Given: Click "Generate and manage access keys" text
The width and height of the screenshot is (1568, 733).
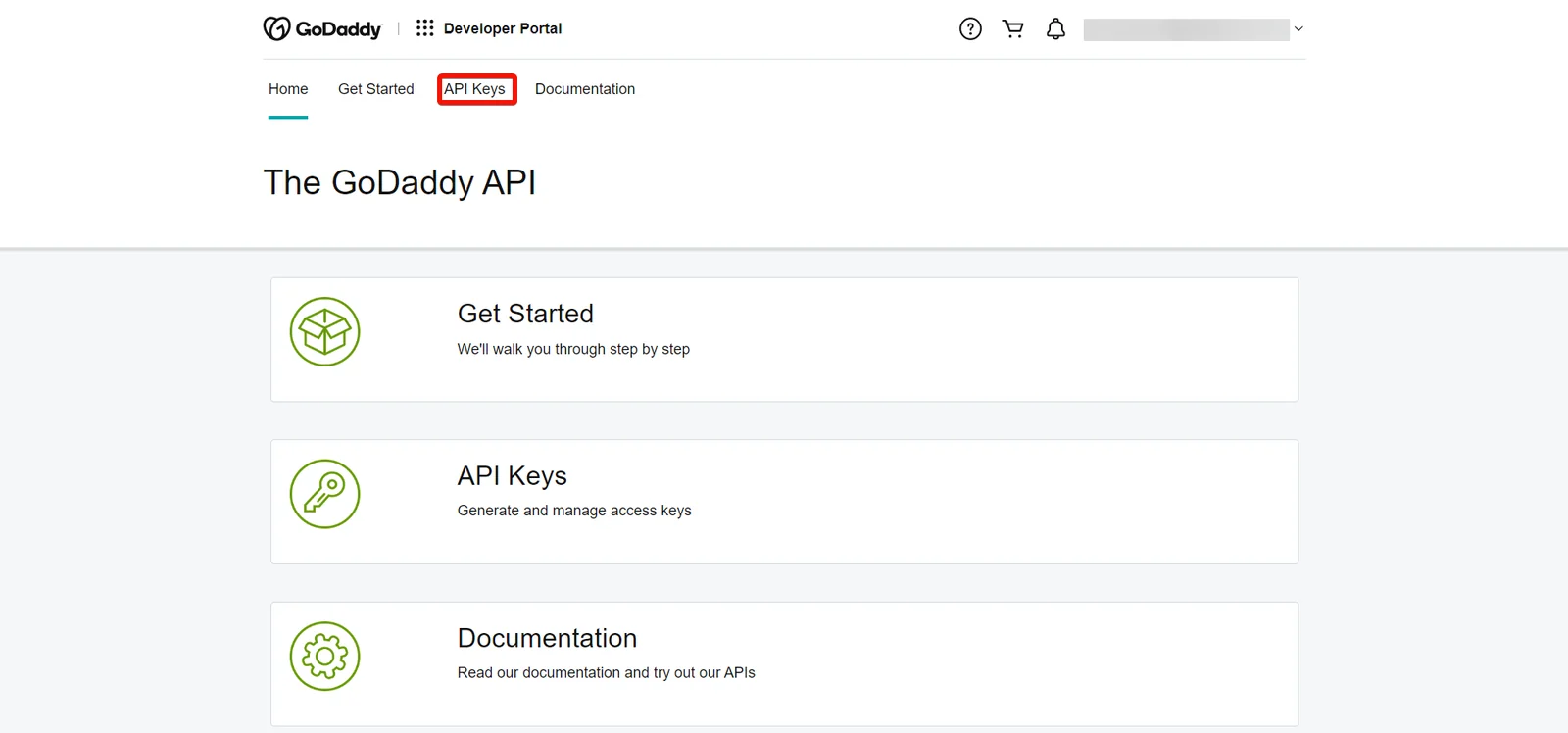Looking at the screenshot, I should point(574,511).
